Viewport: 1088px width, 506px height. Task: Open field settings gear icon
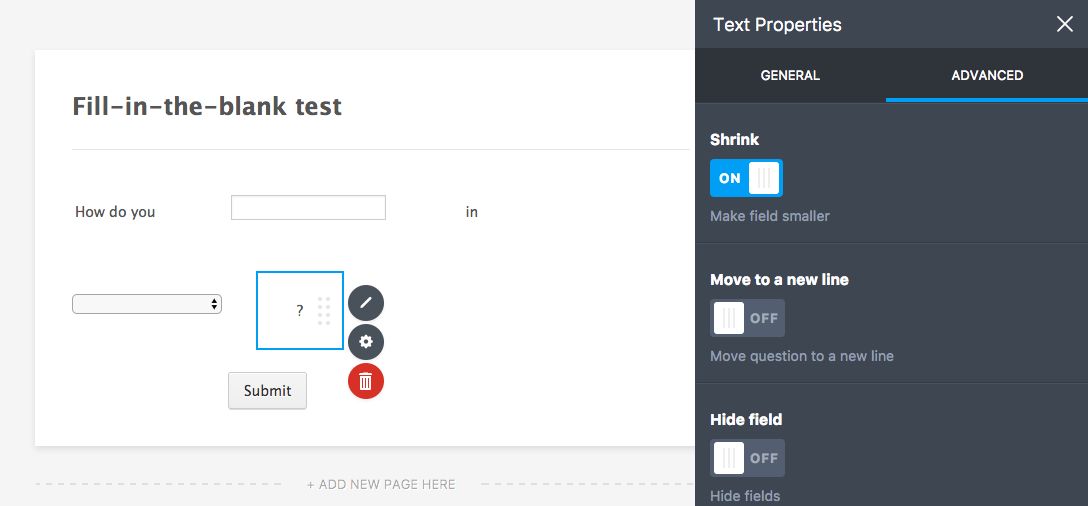tap(366, 342)
